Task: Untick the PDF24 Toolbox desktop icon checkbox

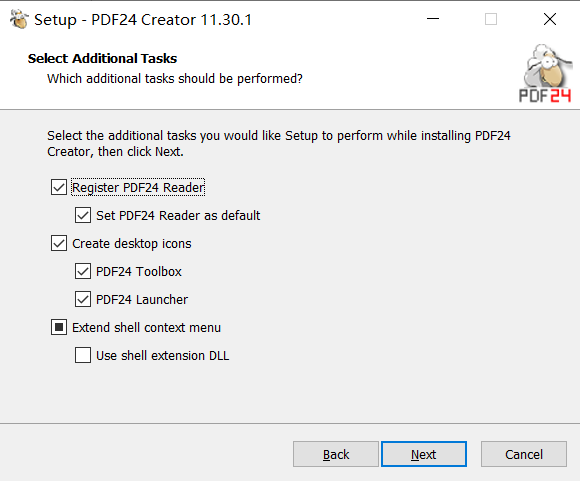Action: coord(83,272)
